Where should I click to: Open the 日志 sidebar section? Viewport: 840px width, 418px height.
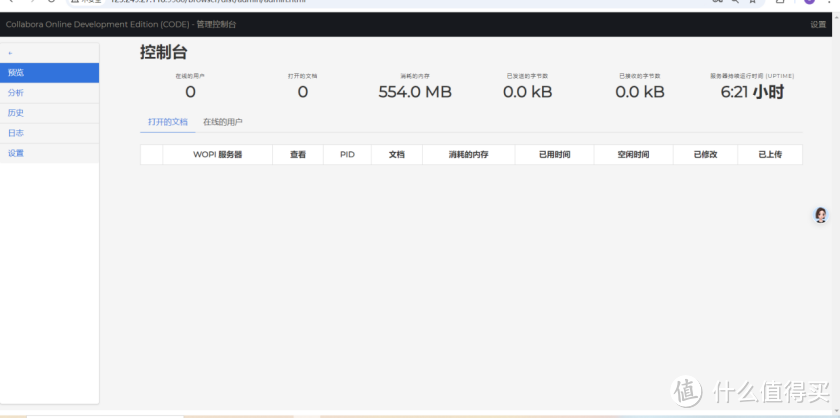[49, 133]
